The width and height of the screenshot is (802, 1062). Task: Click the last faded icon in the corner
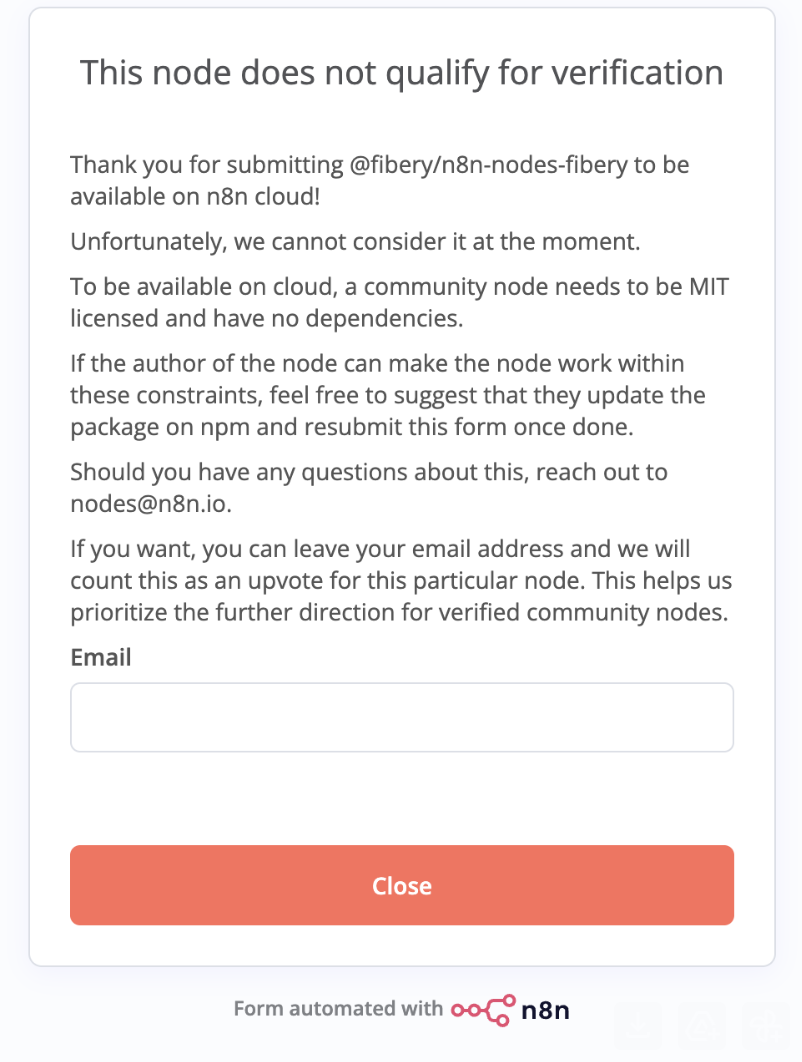point(765,1023)
